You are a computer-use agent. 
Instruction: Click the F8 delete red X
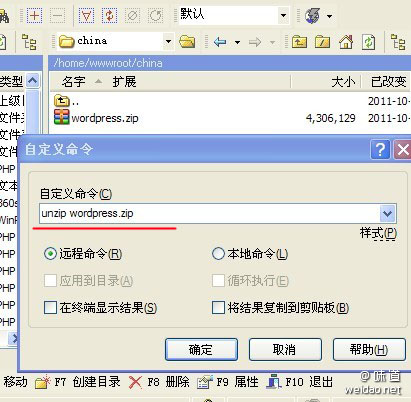coord(135,382)
